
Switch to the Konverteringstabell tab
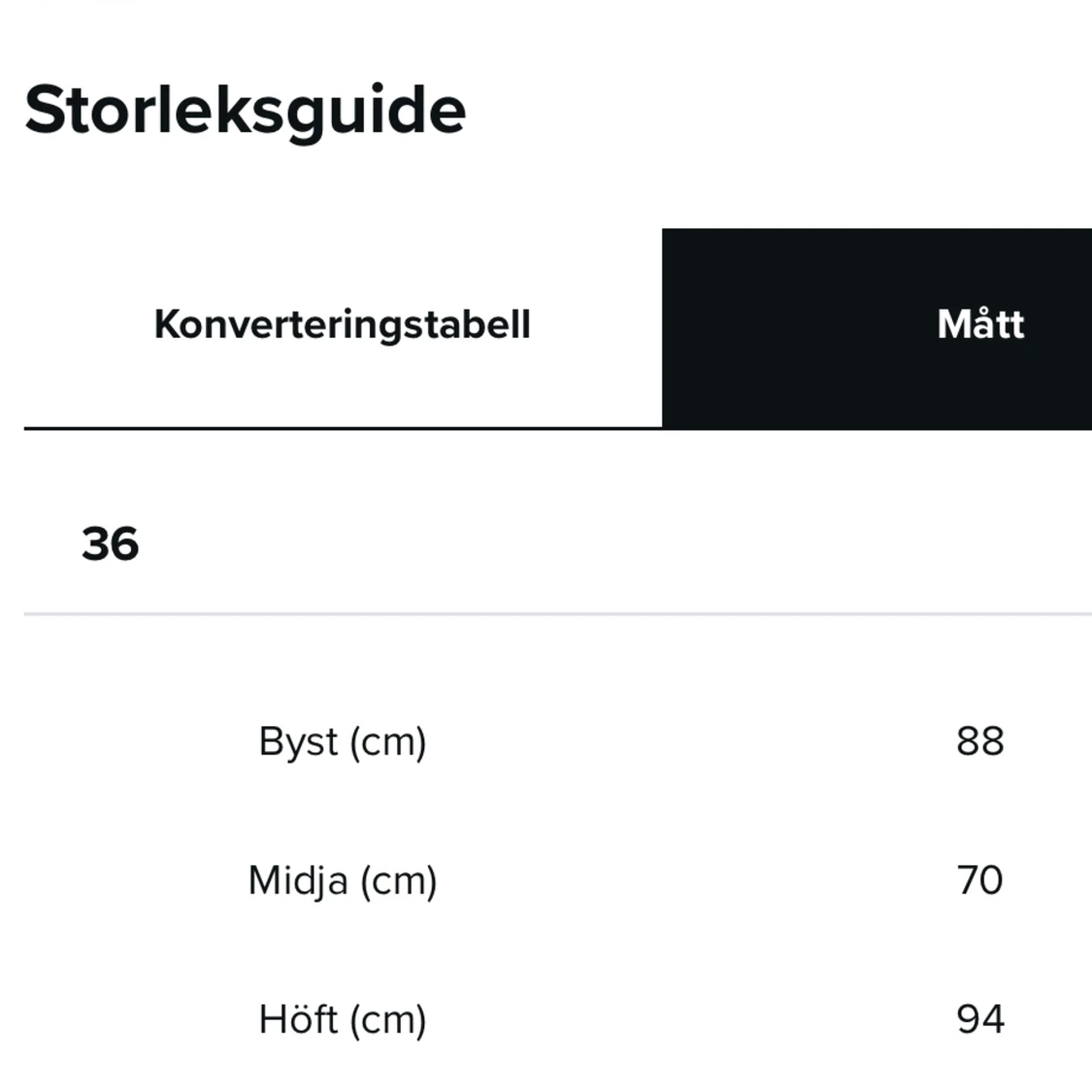click(342, 324)
